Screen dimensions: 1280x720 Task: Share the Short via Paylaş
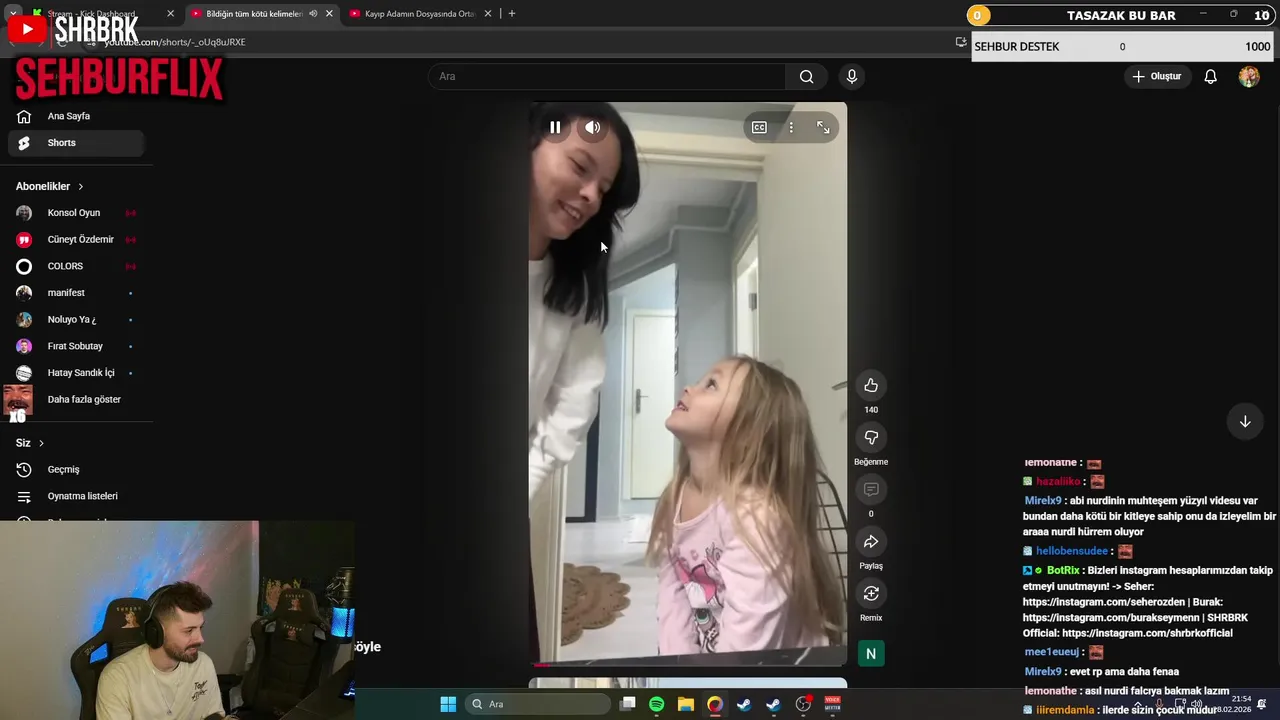871,542
